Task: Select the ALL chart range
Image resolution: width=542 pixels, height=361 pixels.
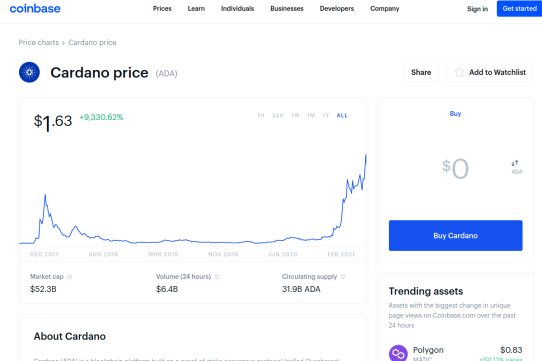Action: (x=342, y=115)
